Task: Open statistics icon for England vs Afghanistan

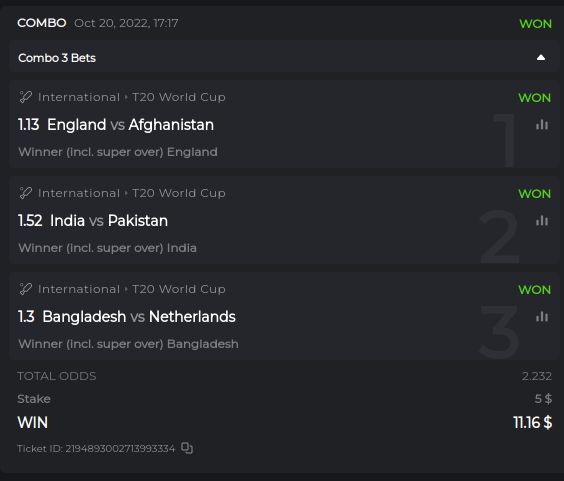Action: point(542,125)
